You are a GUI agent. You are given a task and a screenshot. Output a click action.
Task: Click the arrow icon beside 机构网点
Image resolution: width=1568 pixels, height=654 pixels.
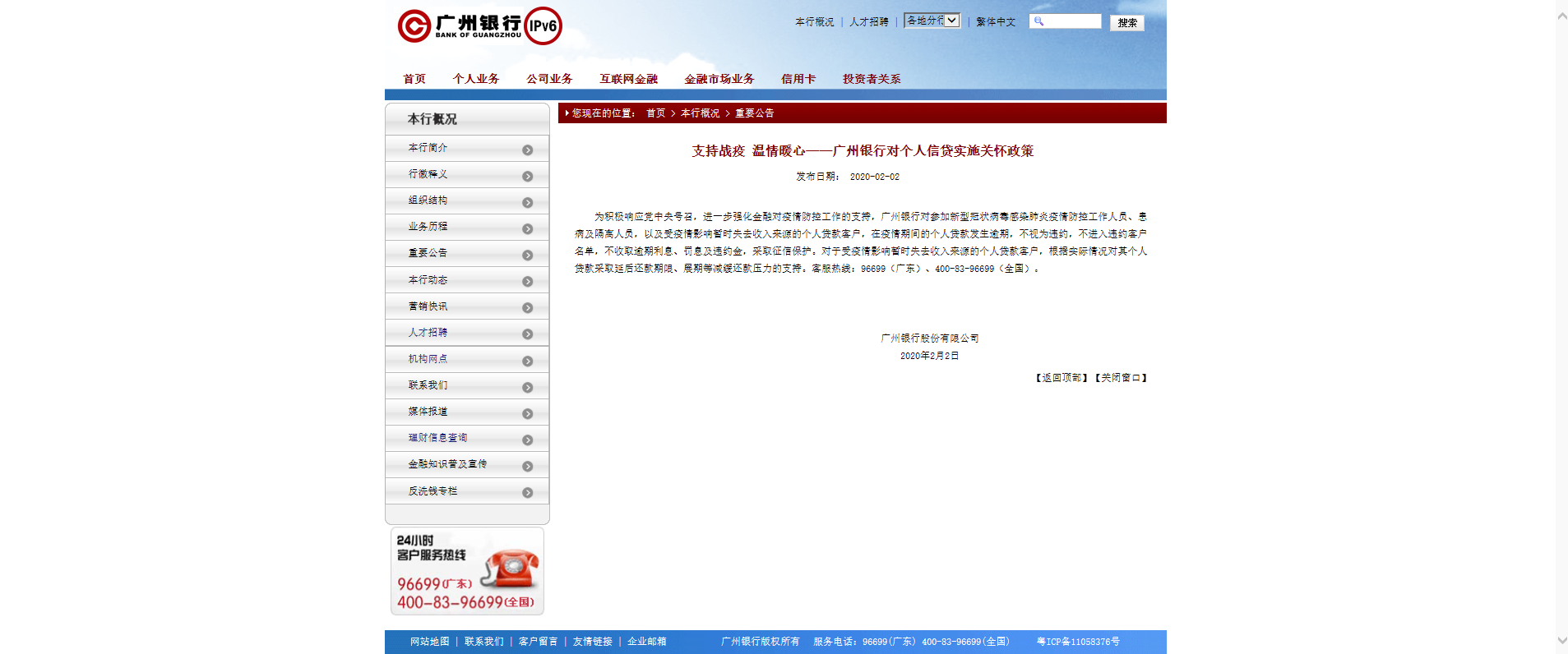point(528,362)
